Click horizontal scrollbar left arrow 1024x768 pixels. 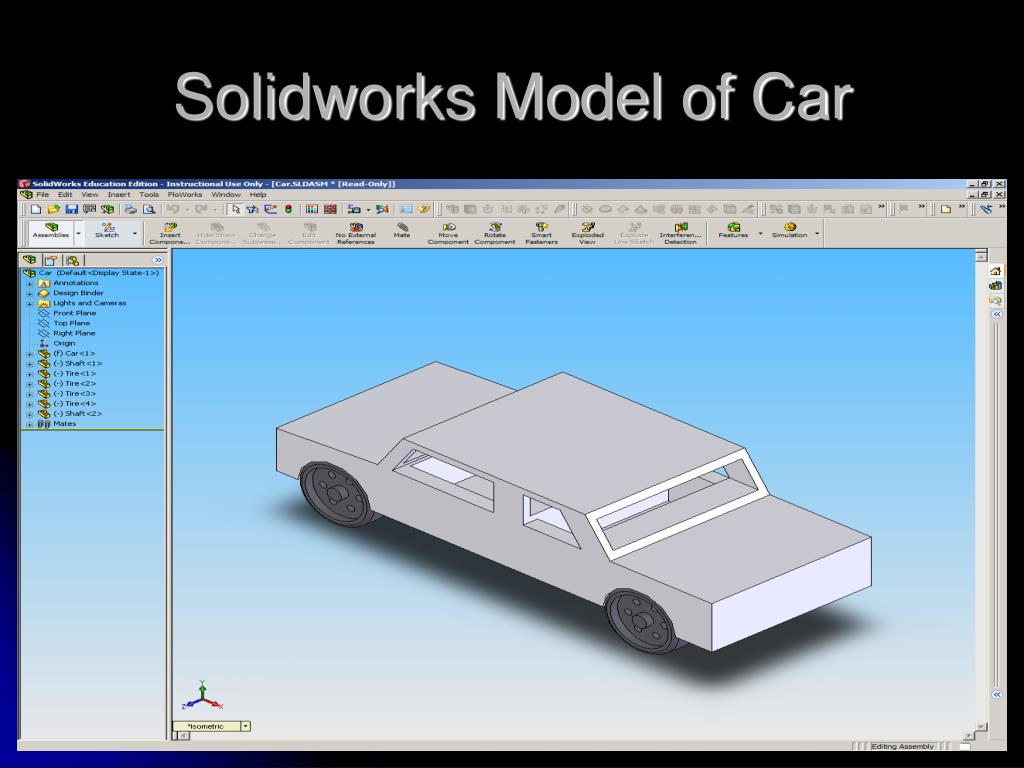coord(184,736)
